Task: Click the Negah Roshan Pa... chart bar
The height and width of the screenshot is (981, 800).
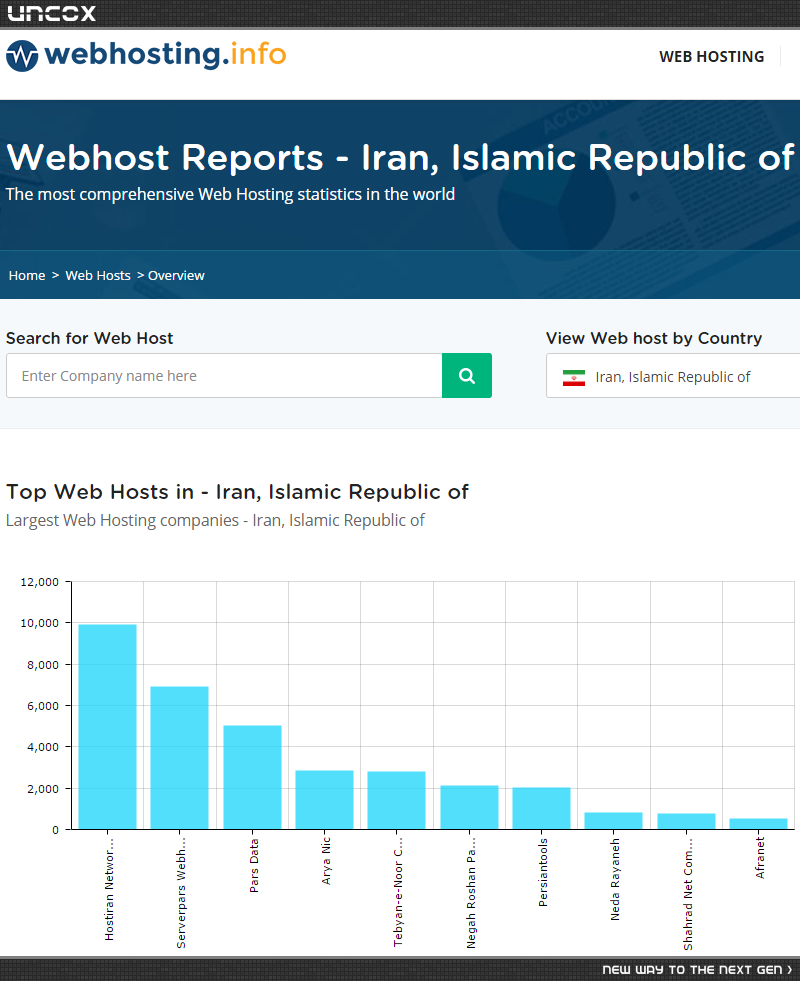Action: point(469,807)
